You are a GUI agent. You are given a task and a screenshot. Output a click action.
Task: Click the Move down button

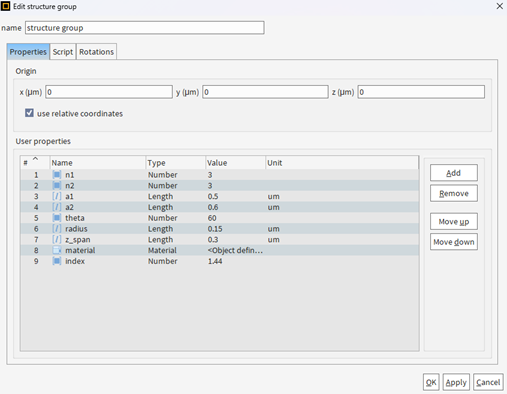[454, 242]
